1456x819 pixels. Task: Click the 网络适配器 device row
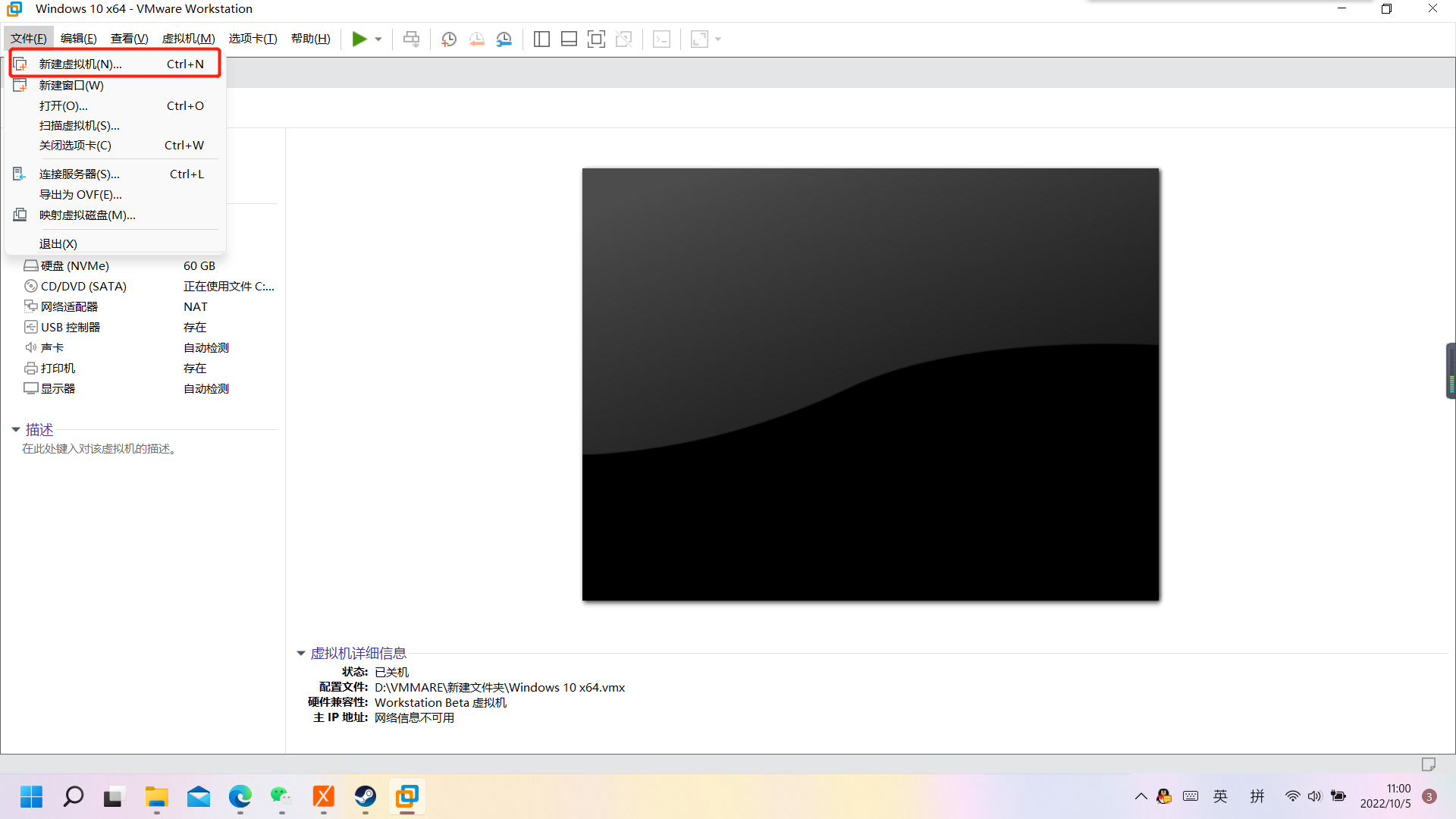click(149, 306)
